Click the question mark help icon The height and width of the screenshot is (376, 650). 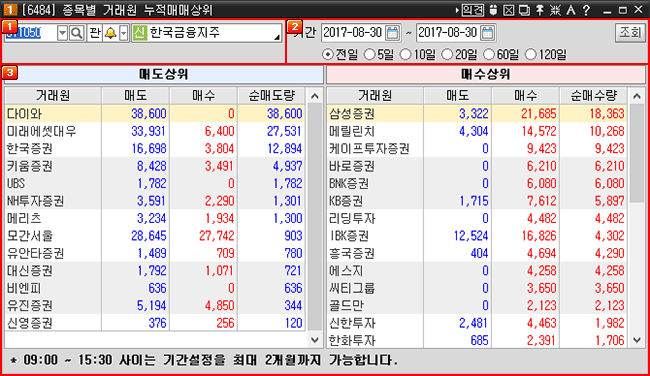click(586, 10)
